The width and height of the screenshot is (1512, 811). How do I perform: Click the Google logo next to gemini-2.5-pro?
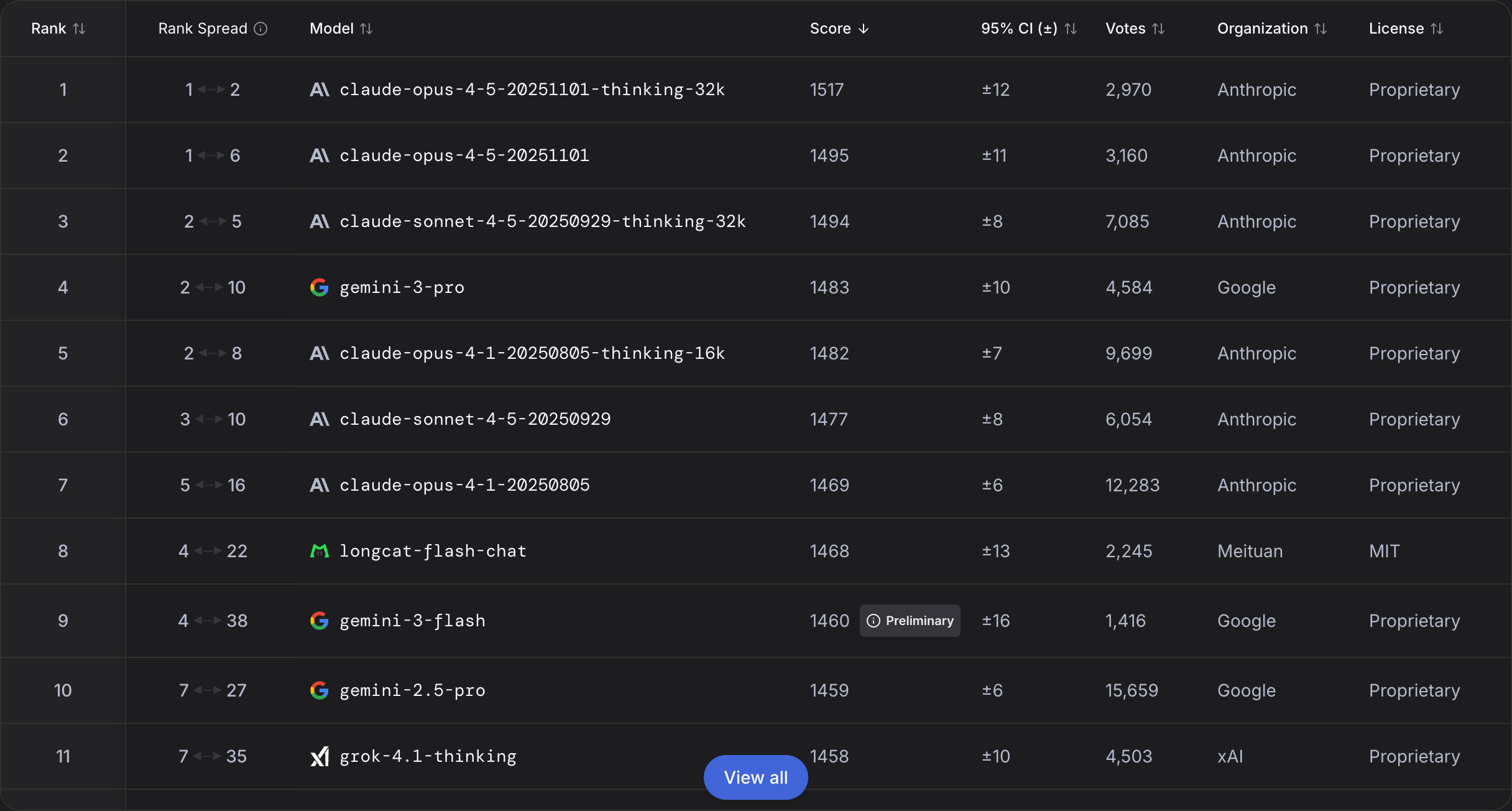click(320, 690)
